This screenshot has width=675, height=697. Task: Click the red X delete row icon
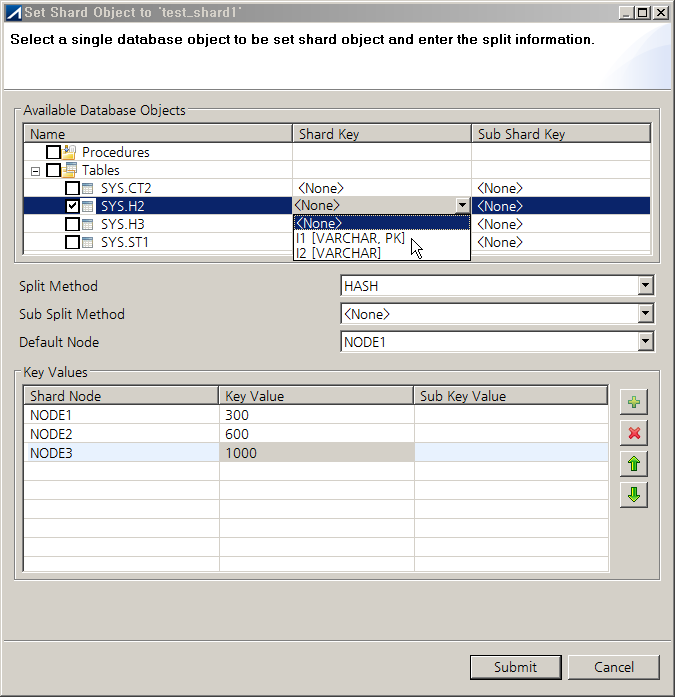click(633, 433)
